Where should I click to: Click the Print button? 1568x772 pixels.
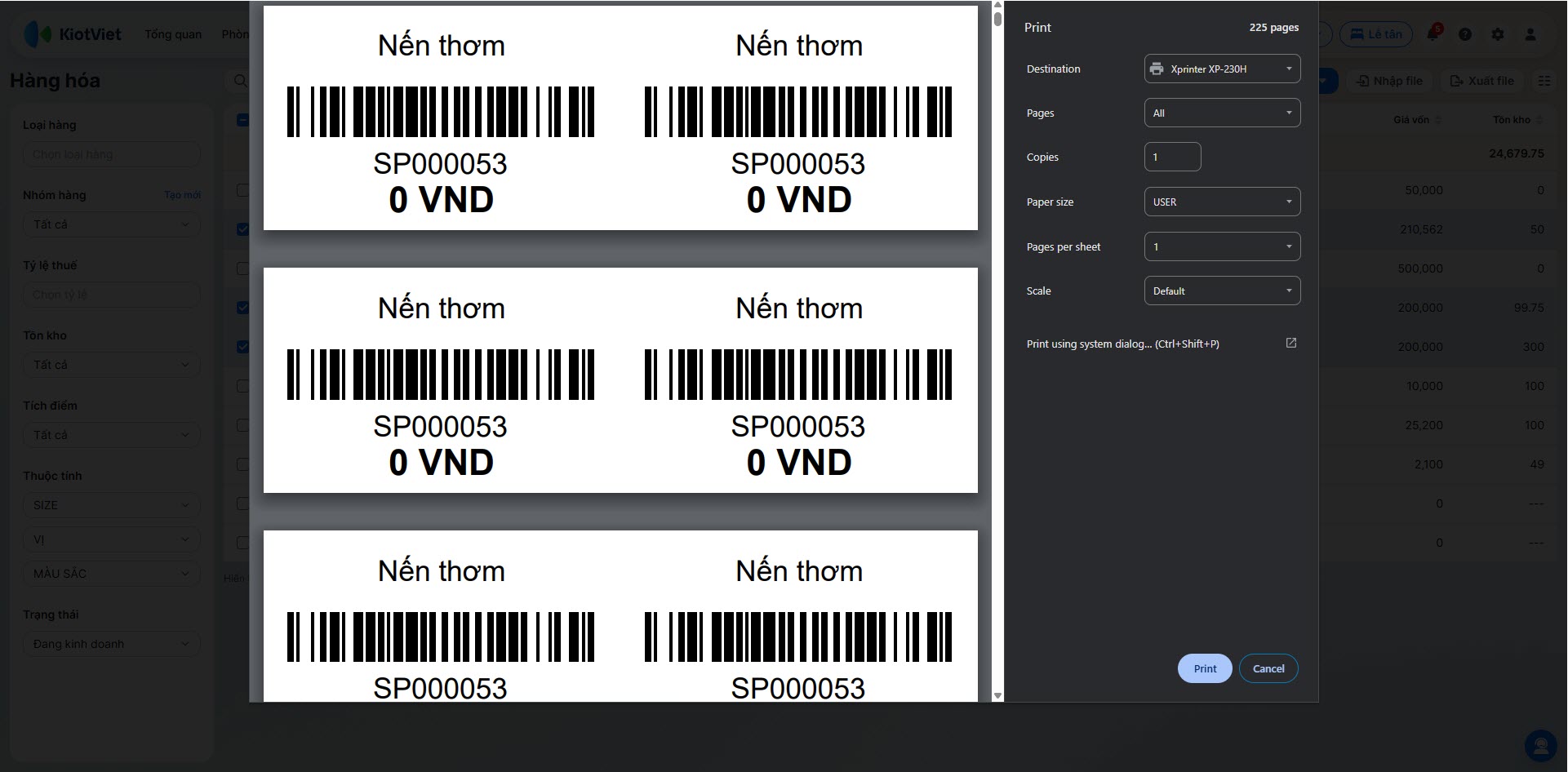pos(1205,668)
